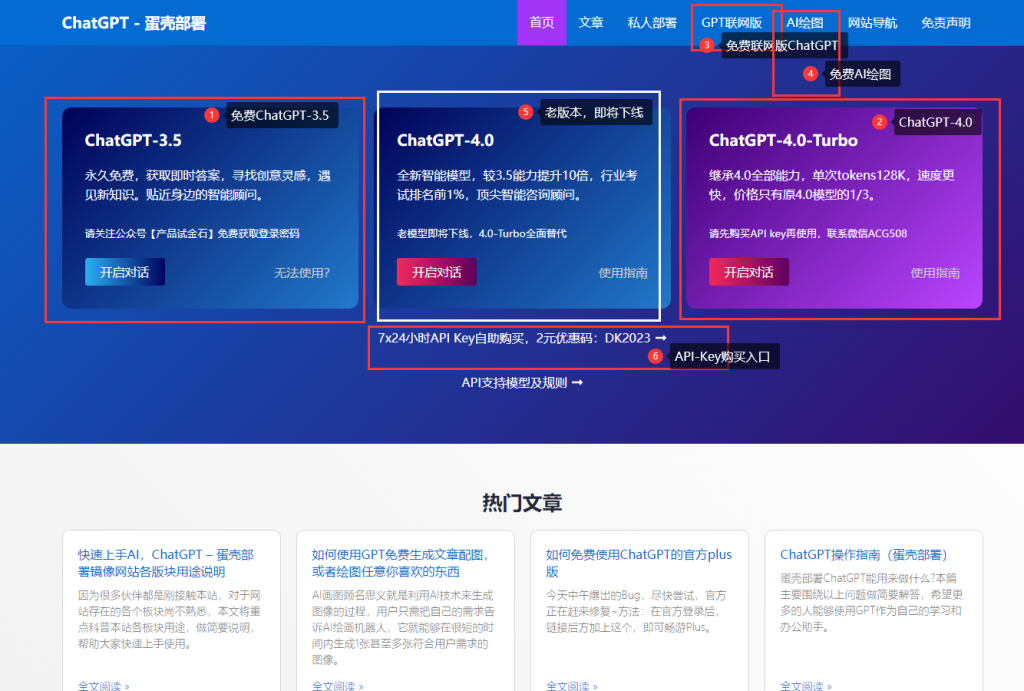Select the 首页 navigation tab

coord(541,23)
